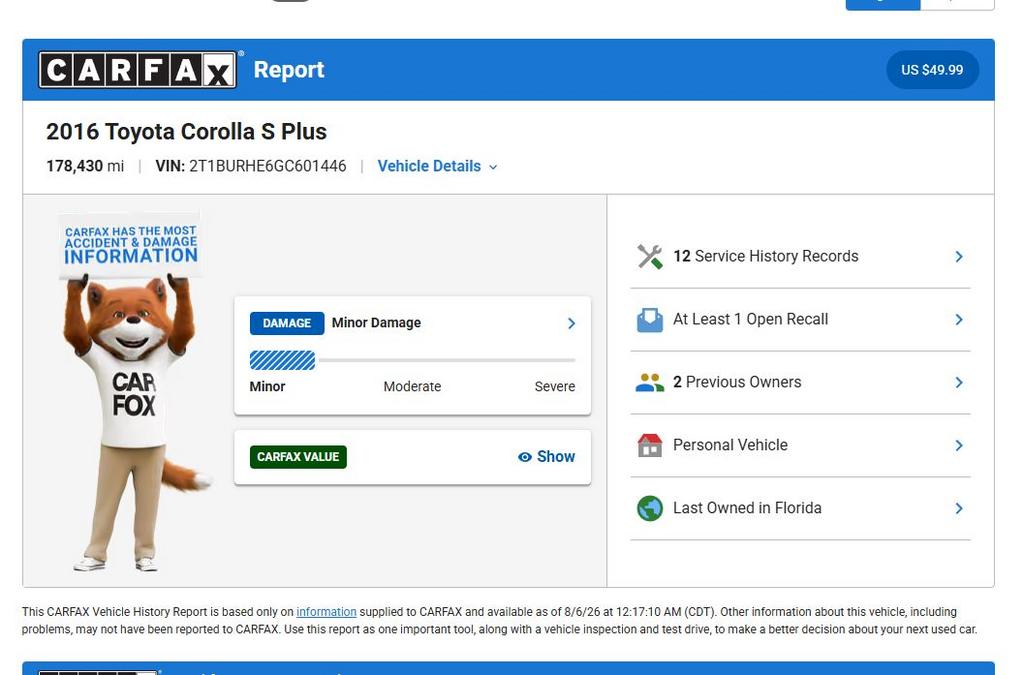
Task: Open the Open Recall chevron arrow
Action: (x=959, y=320)
